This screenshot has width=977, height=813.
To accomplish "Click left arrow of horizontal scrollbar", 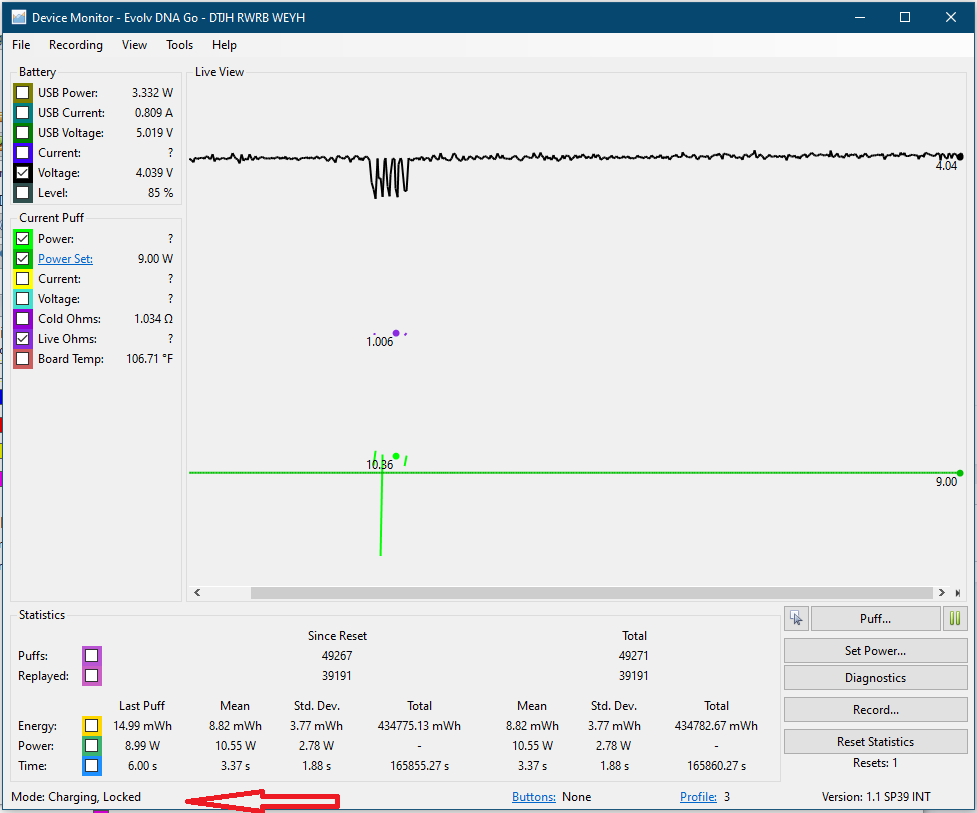I will 197,593.
